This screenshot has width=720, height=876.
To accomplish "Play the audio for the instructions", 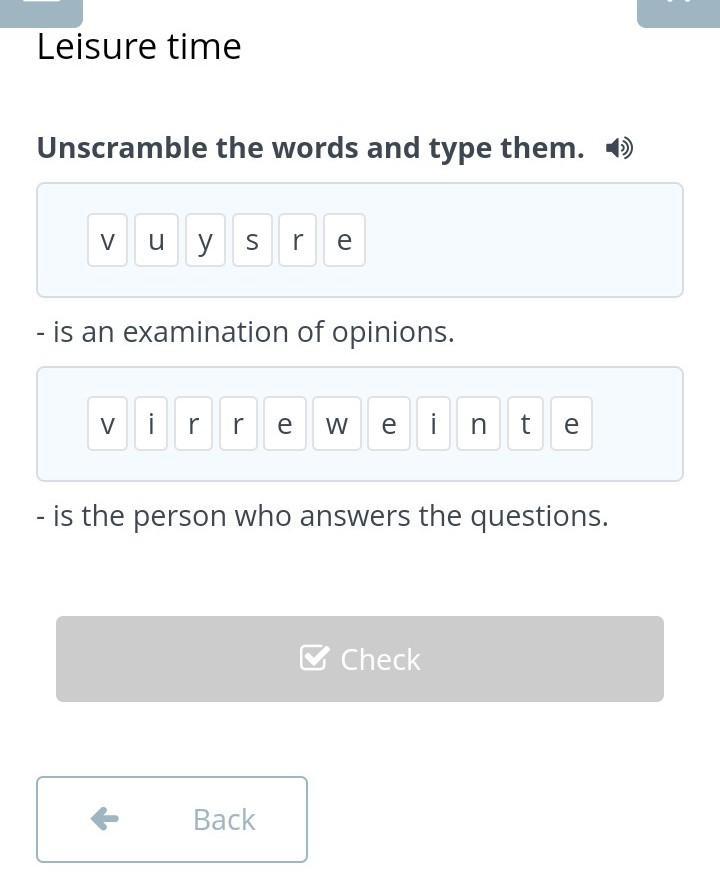I will point(619,149).
